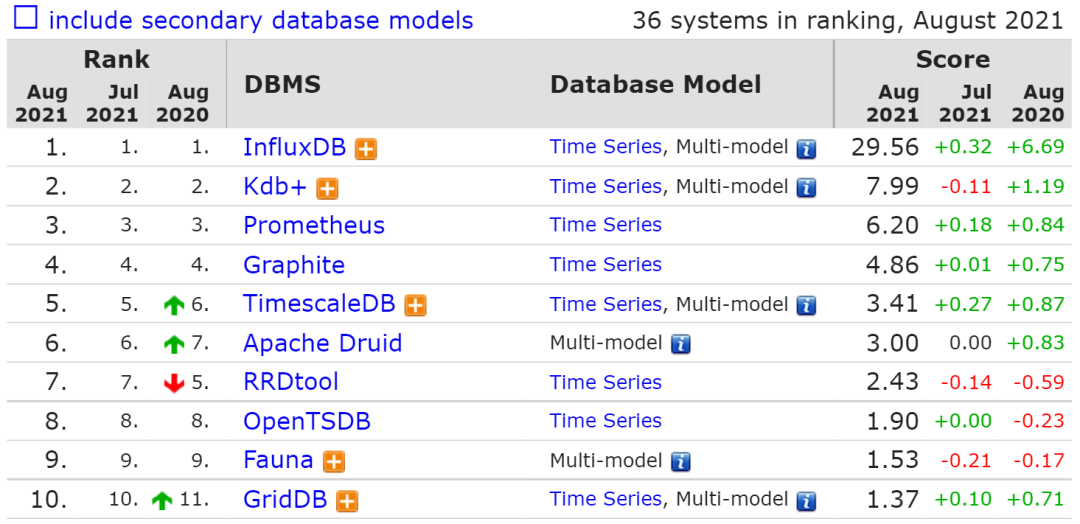Click the orange plus icon beside InfluxDB
Viewport: 1080px width, 524px height.
[x=367, y=149]
